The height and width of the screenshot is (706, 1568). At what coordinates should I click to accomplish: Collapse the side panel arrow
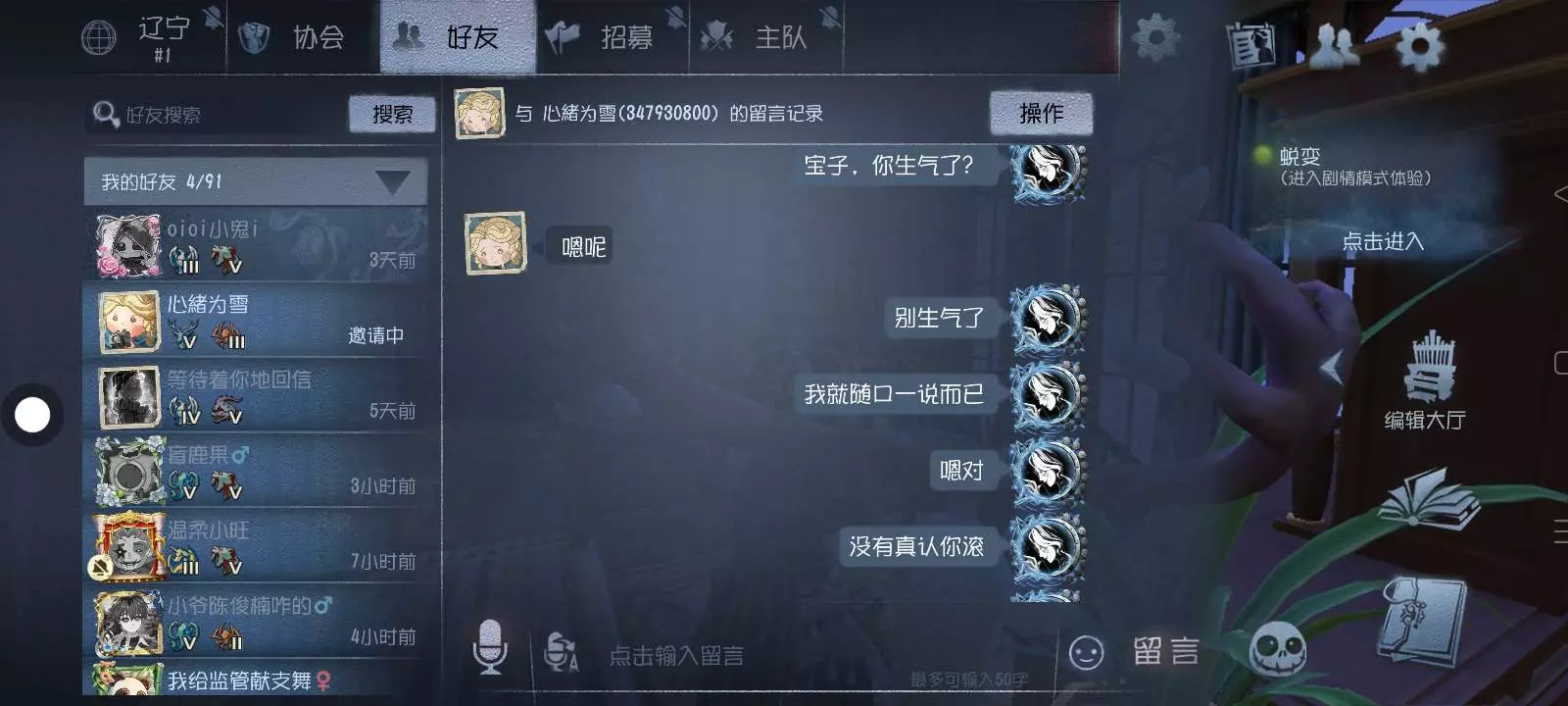pos(1331,368)
